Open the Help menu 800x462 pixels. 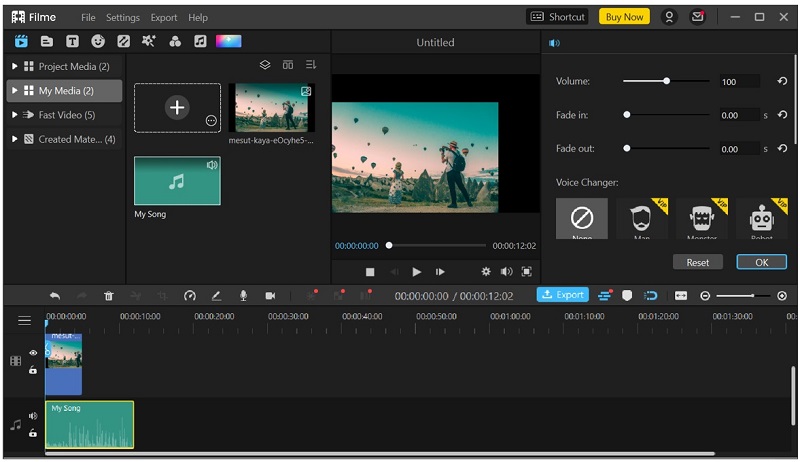click(198, 17)
